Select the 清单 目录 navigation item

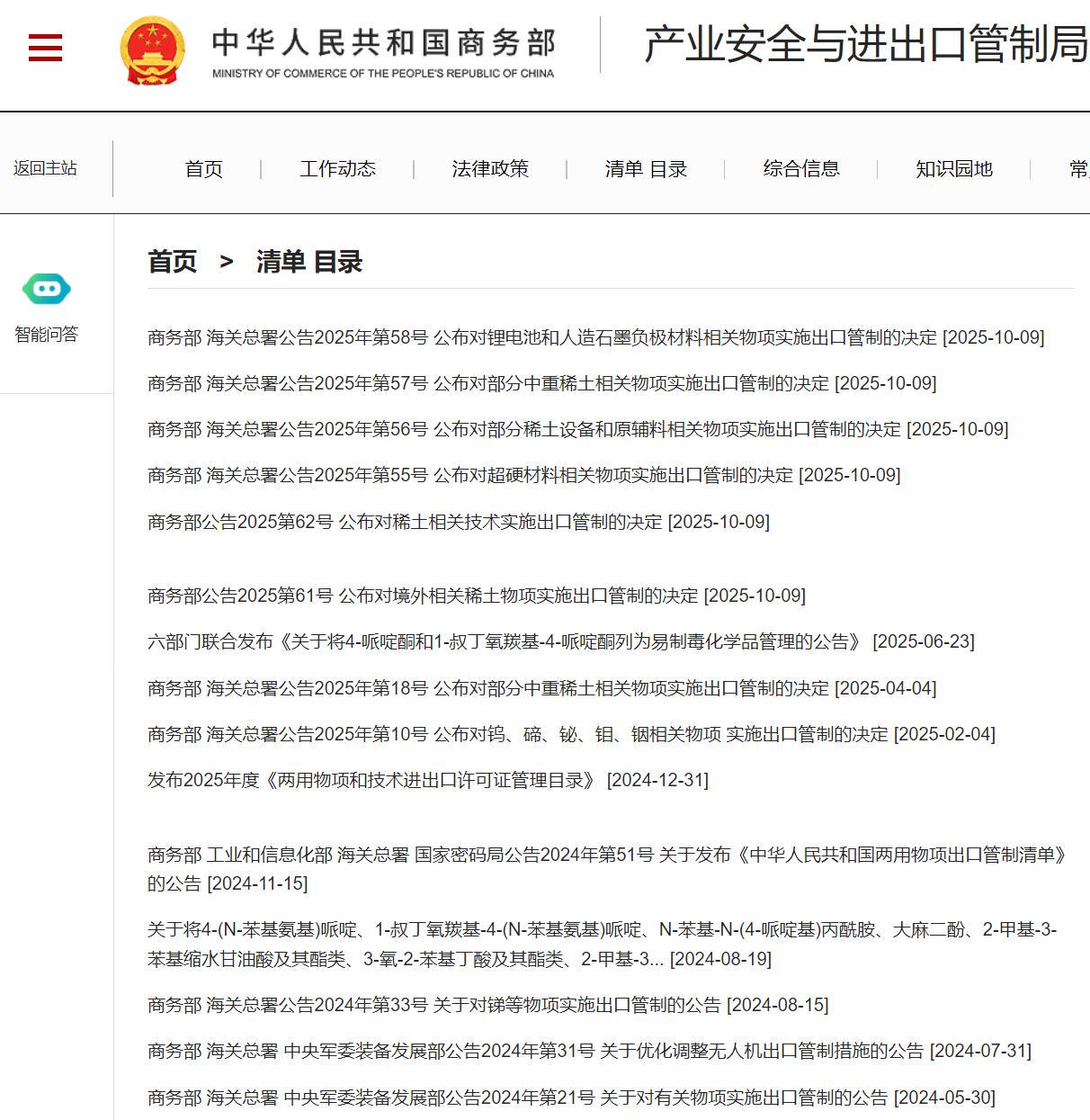pos(645,169)
